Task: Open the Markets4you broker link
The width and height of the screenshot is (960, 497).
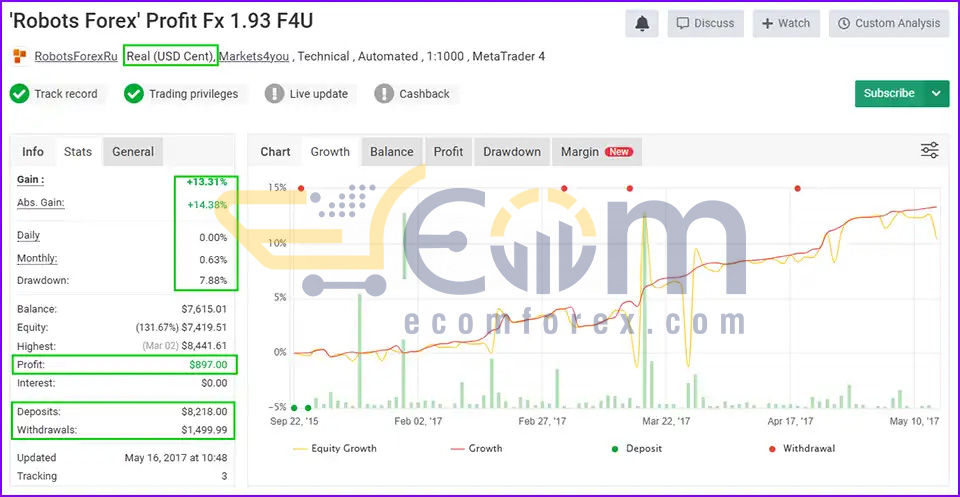Action: click(254, 56)
